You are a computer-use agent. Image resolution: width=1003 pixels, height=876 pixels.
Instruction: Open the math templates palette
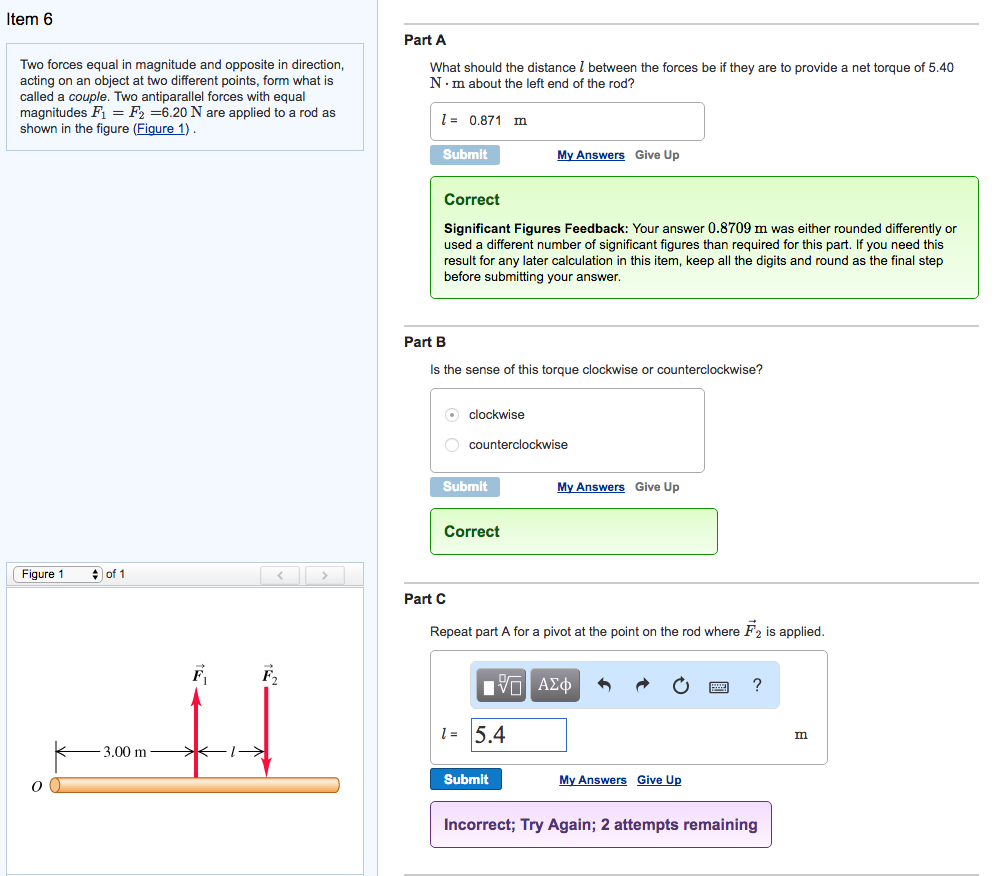pyautogui.click(x=499, y=685)
